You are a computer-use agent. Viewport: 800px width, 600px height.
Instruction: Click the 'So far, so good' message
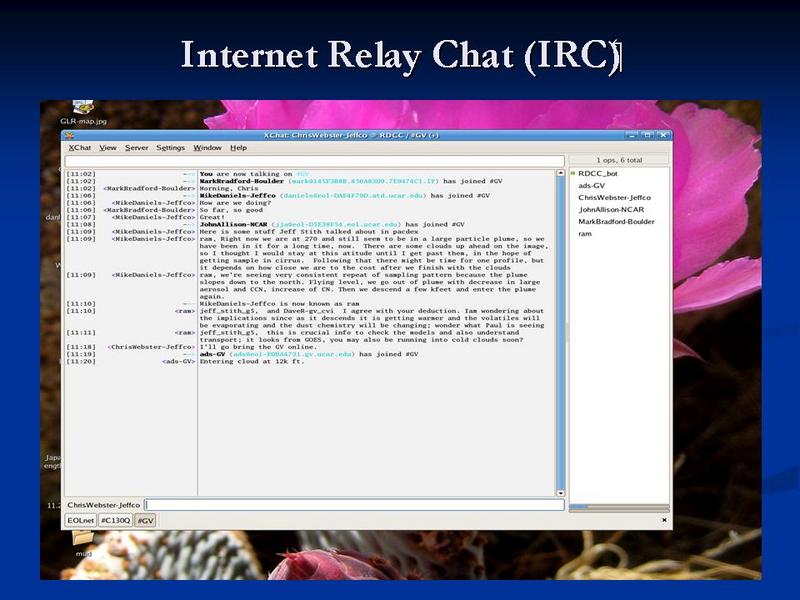(231, 210)
